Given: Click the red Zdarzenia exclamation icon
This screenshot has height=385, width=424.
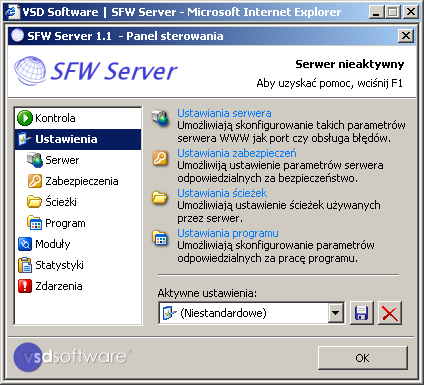Looking at the screenshot, I should (25, 286).
